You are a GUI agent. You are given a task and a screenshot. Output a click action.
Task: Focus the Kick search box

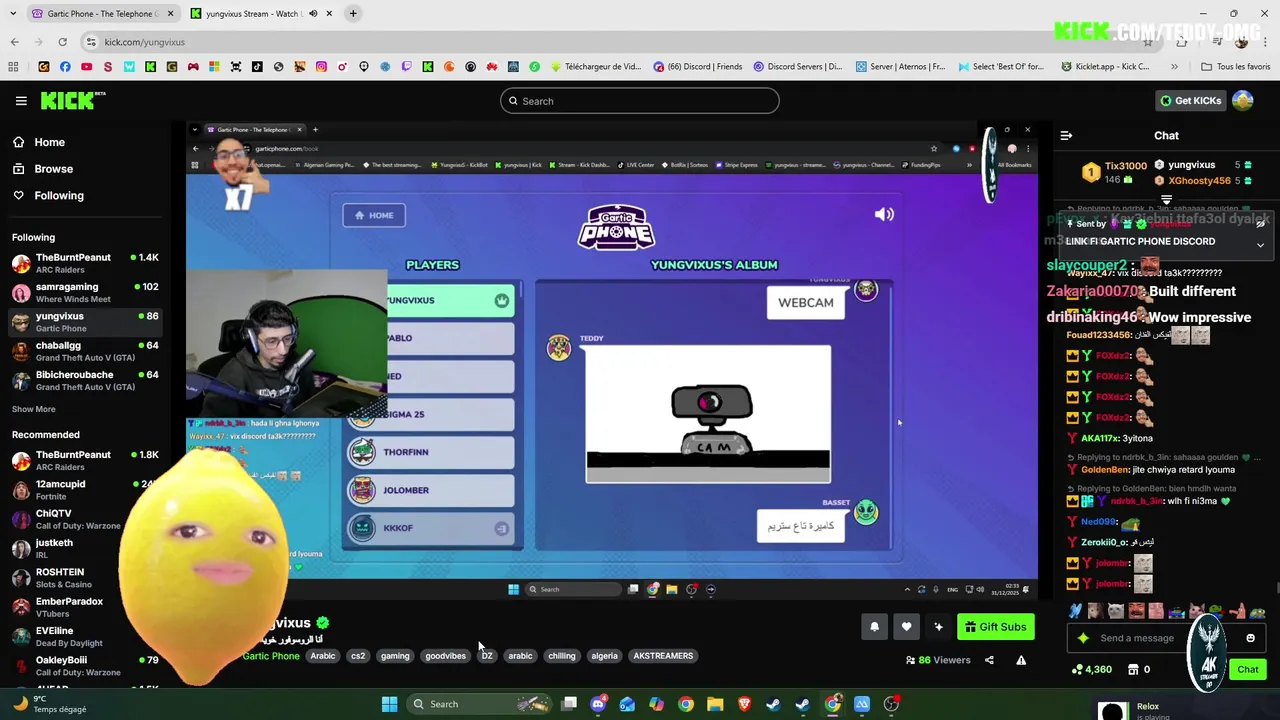640,101
